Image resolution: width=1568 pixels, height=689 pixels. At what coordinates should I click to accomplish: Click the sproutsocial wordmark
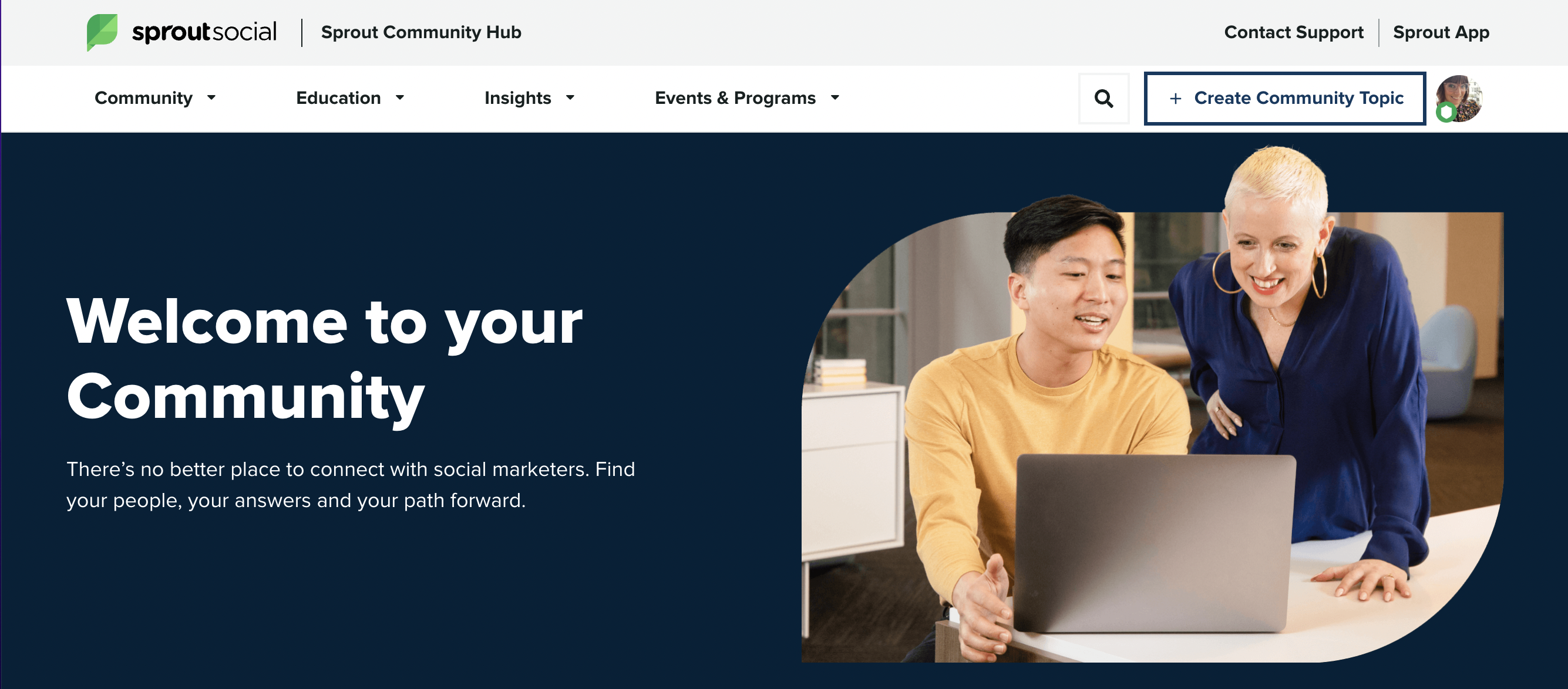(x=204, y=32)
